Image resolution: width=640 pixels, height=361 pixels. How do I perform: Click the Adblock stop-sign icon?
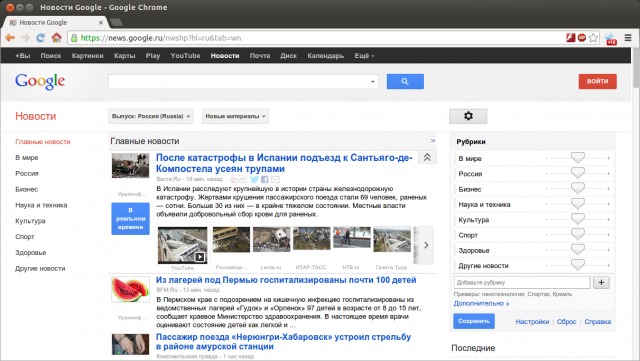coord(582,38)
